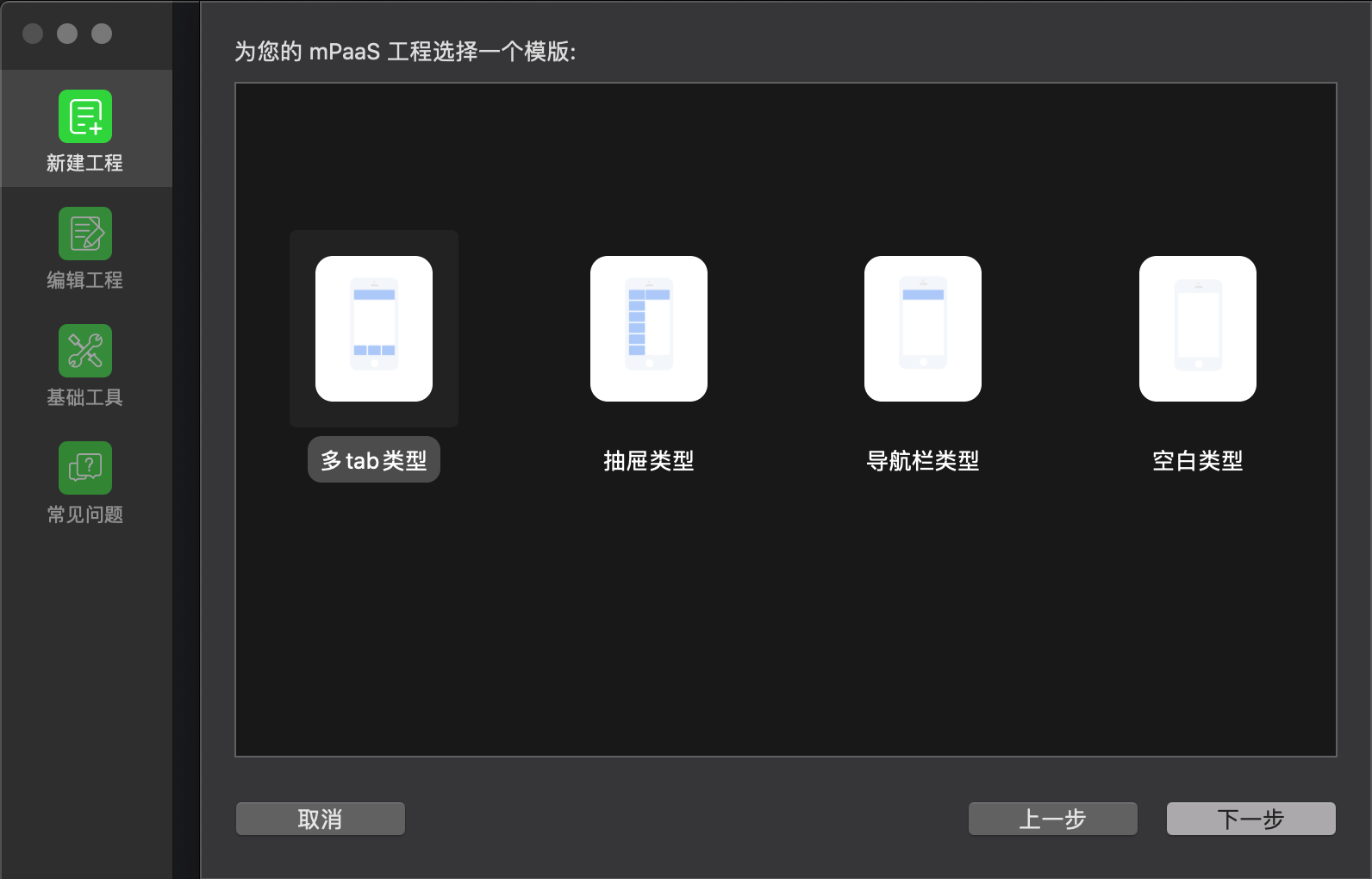Viewport: 1372px width, 879px height.
Task: Click the 新建工程 sidebar label
Action: [85, 163]
